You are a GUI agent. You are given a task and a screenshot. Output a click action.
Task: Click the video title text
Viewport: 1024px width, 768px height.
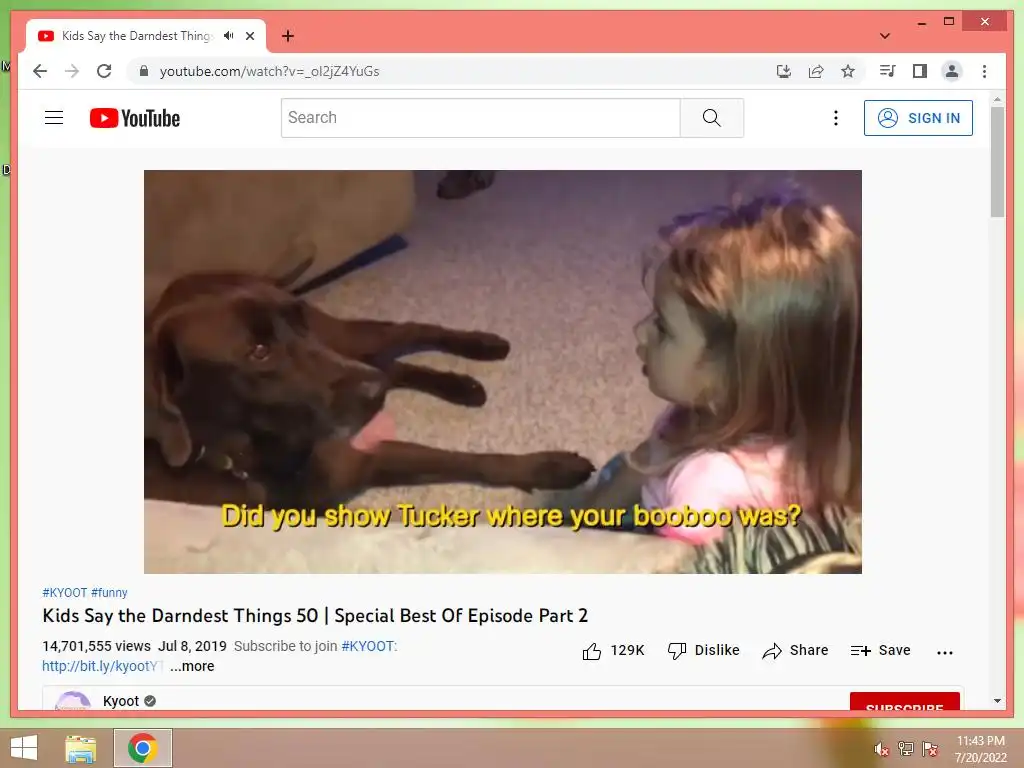pos(315,616)
